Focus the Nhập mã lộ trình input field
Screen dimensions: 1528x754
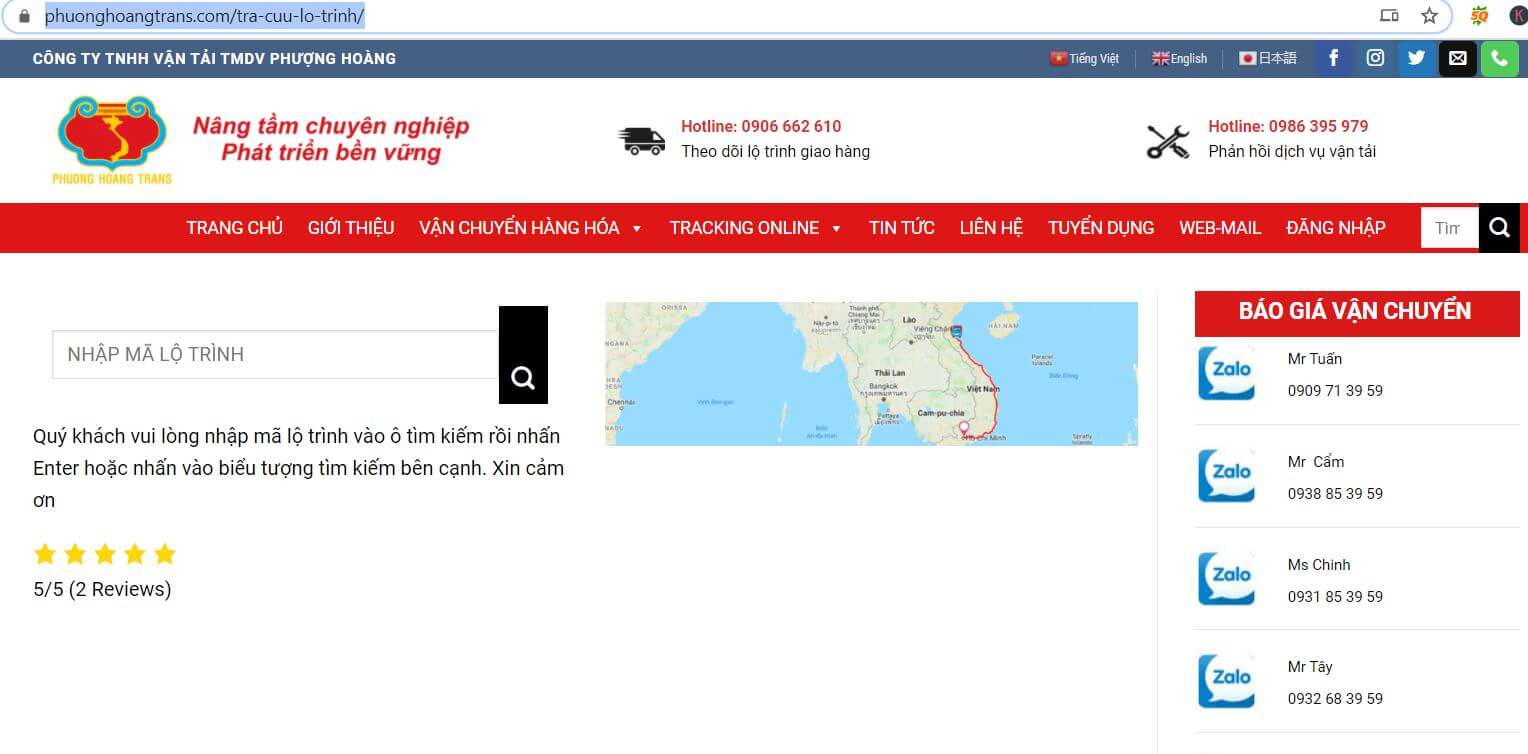point(276,354)
